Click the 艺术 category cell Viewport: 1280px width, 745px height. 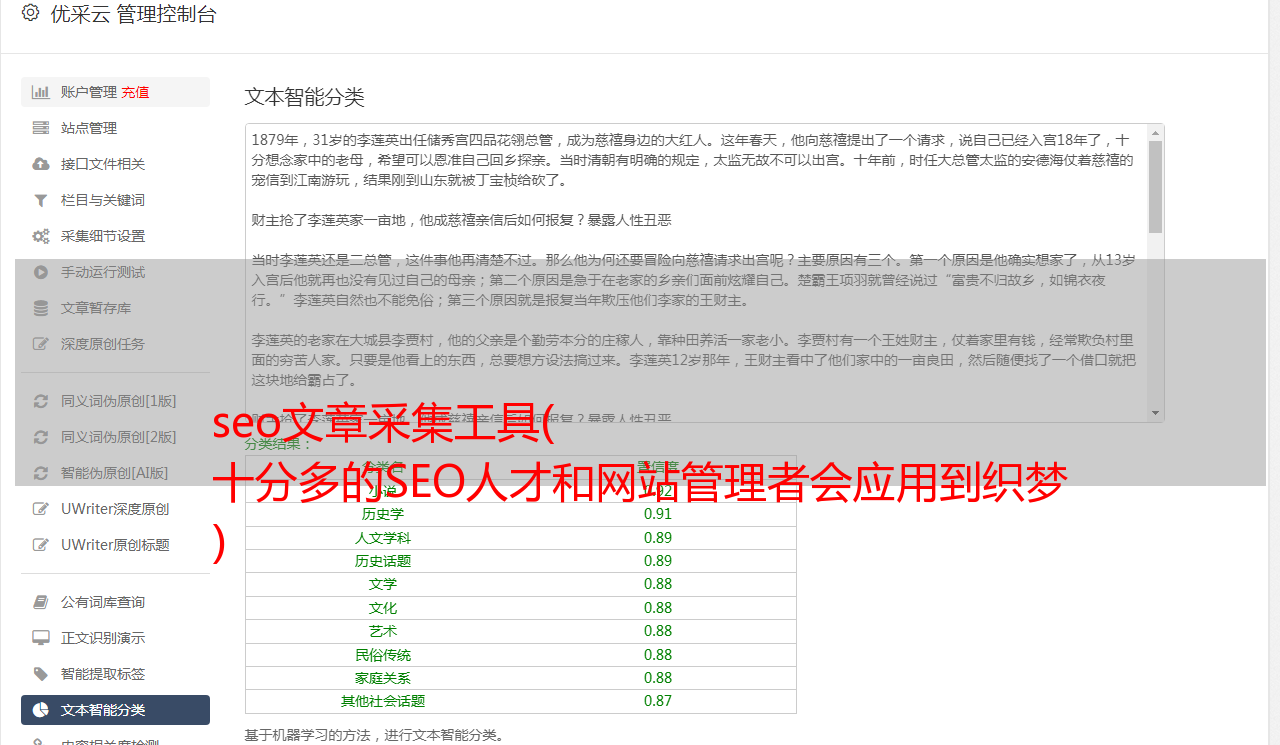383,631
